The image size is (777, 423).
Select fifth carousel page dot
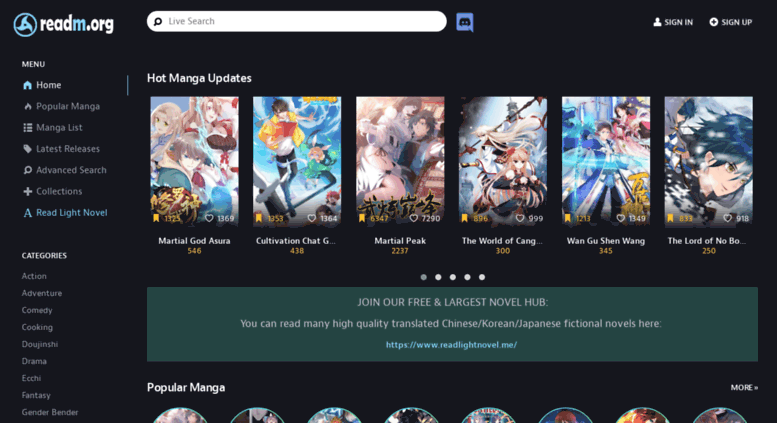point(482,277)
